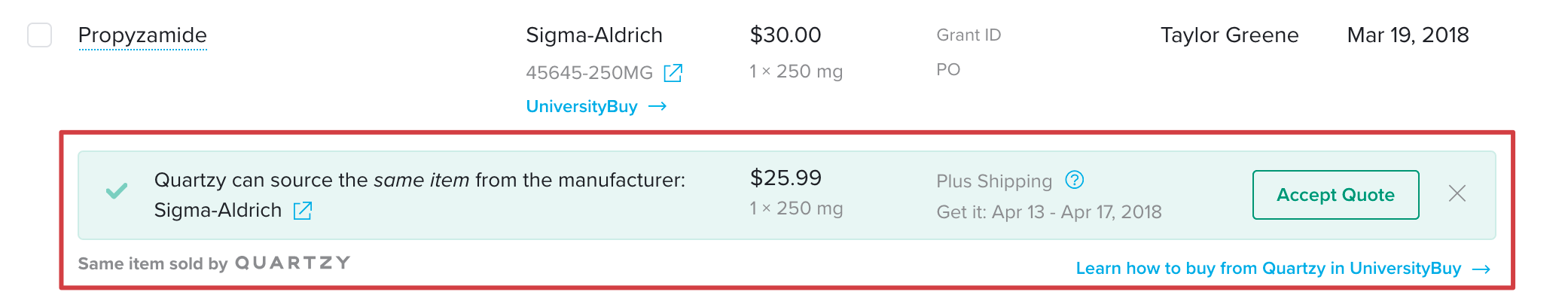Viewport: 1568px width, 307px height.
Task: Click the QUARTZY logo text
Action: click(x=293, y=263)
